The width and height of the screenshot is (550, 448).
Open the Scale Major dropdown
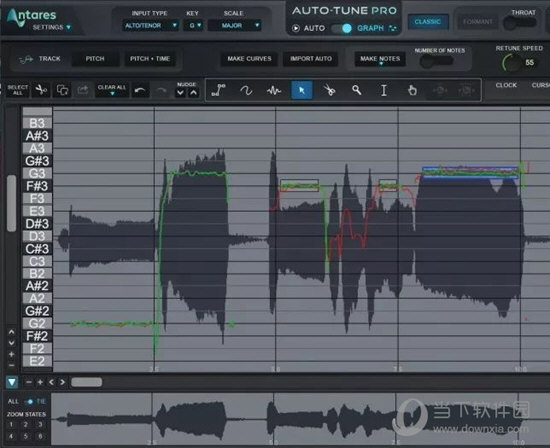tap(234, 26)
